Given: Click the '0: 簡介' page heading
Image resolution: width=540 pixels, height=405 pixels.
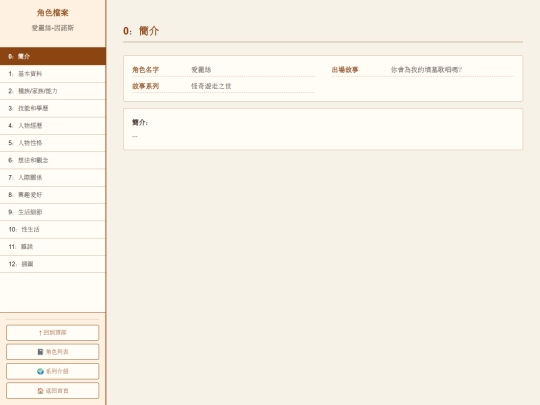Looking at the screenshot, I should (x=141, y=31).
